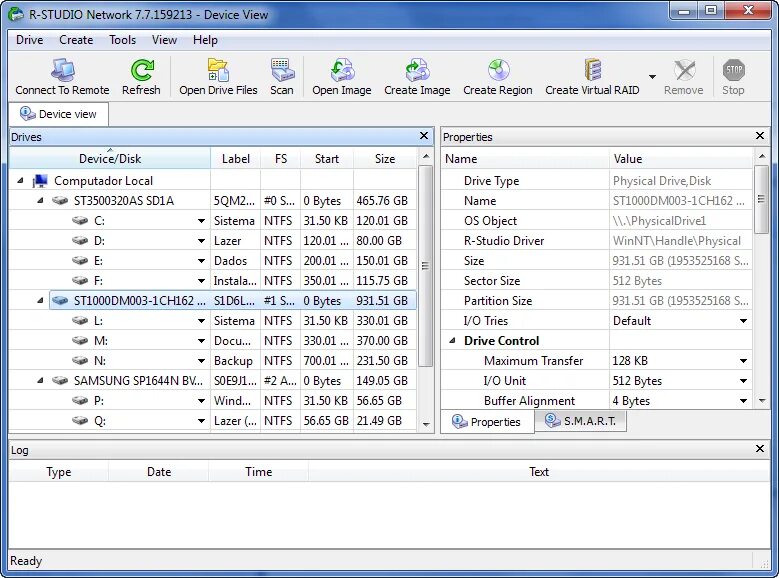Open the Create menu

76,40
